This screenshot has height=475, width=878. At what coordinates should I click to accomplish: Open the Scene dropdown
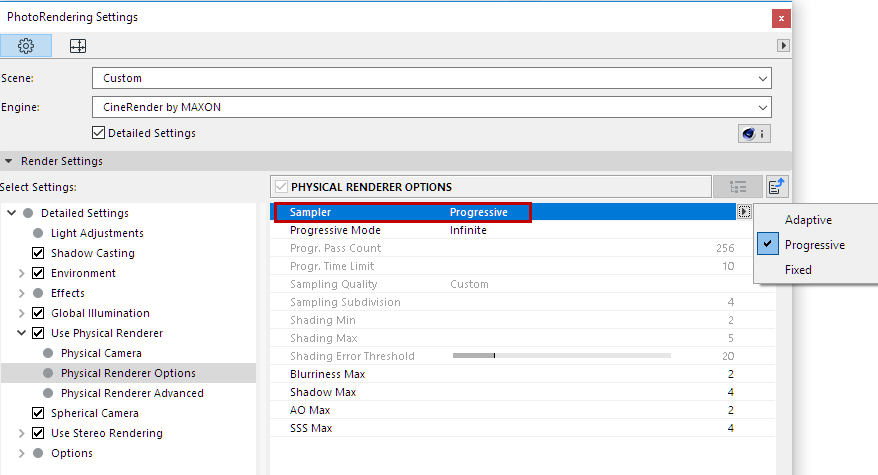pos(432,78)
